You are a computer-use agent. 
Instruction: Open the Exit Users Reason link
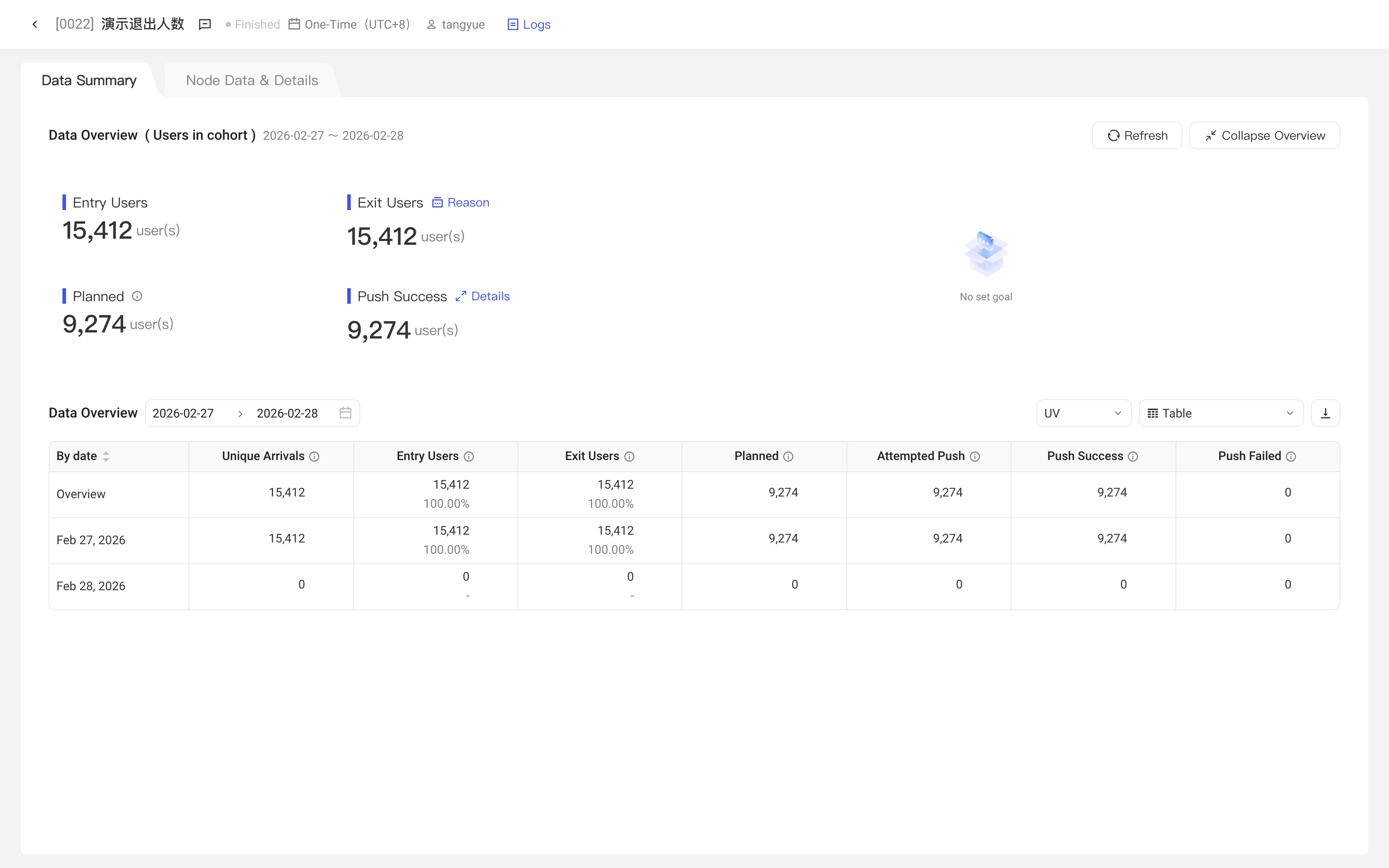[x=461, y=203]
